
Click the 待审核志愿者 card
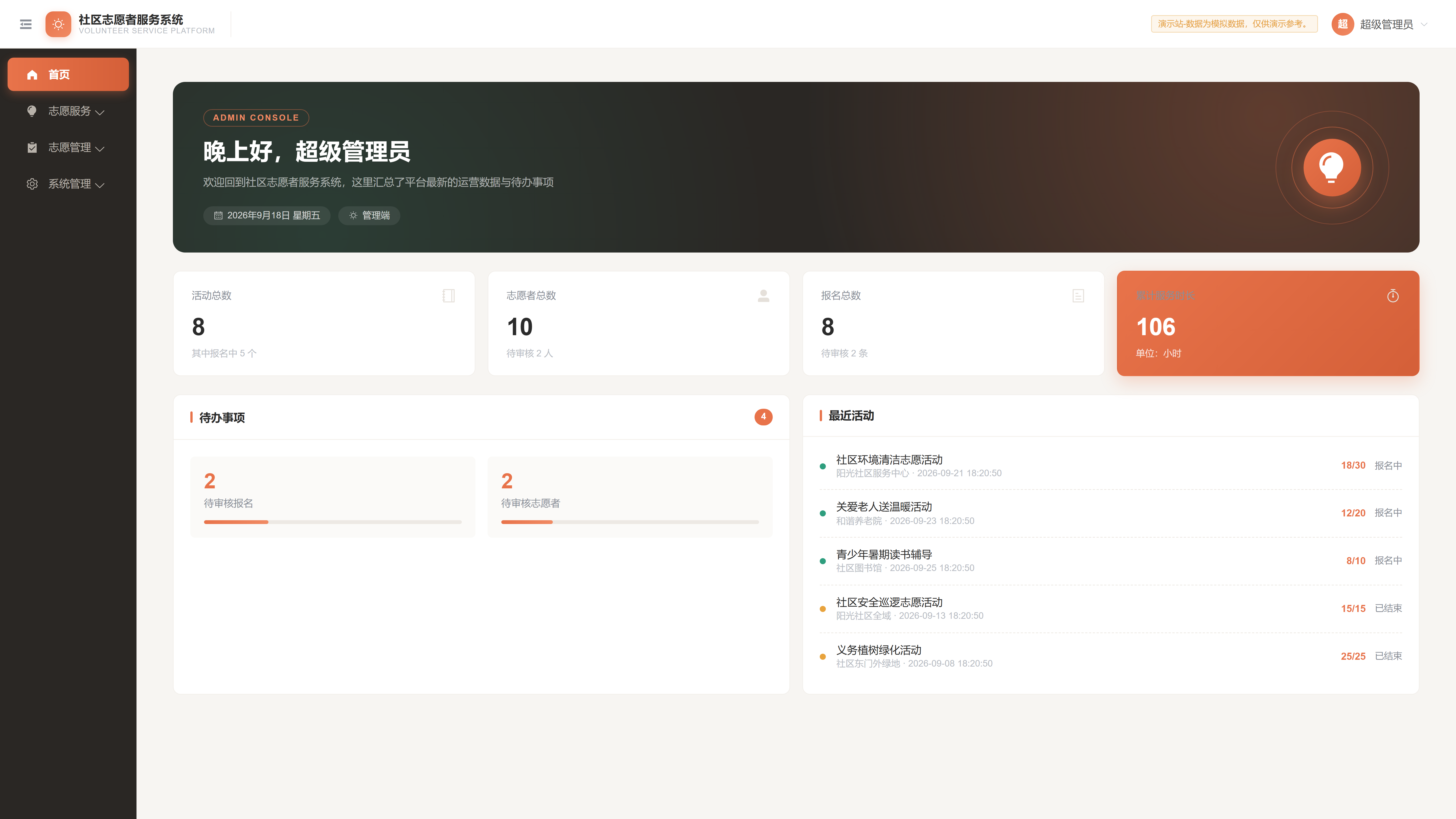pos(630,497)
